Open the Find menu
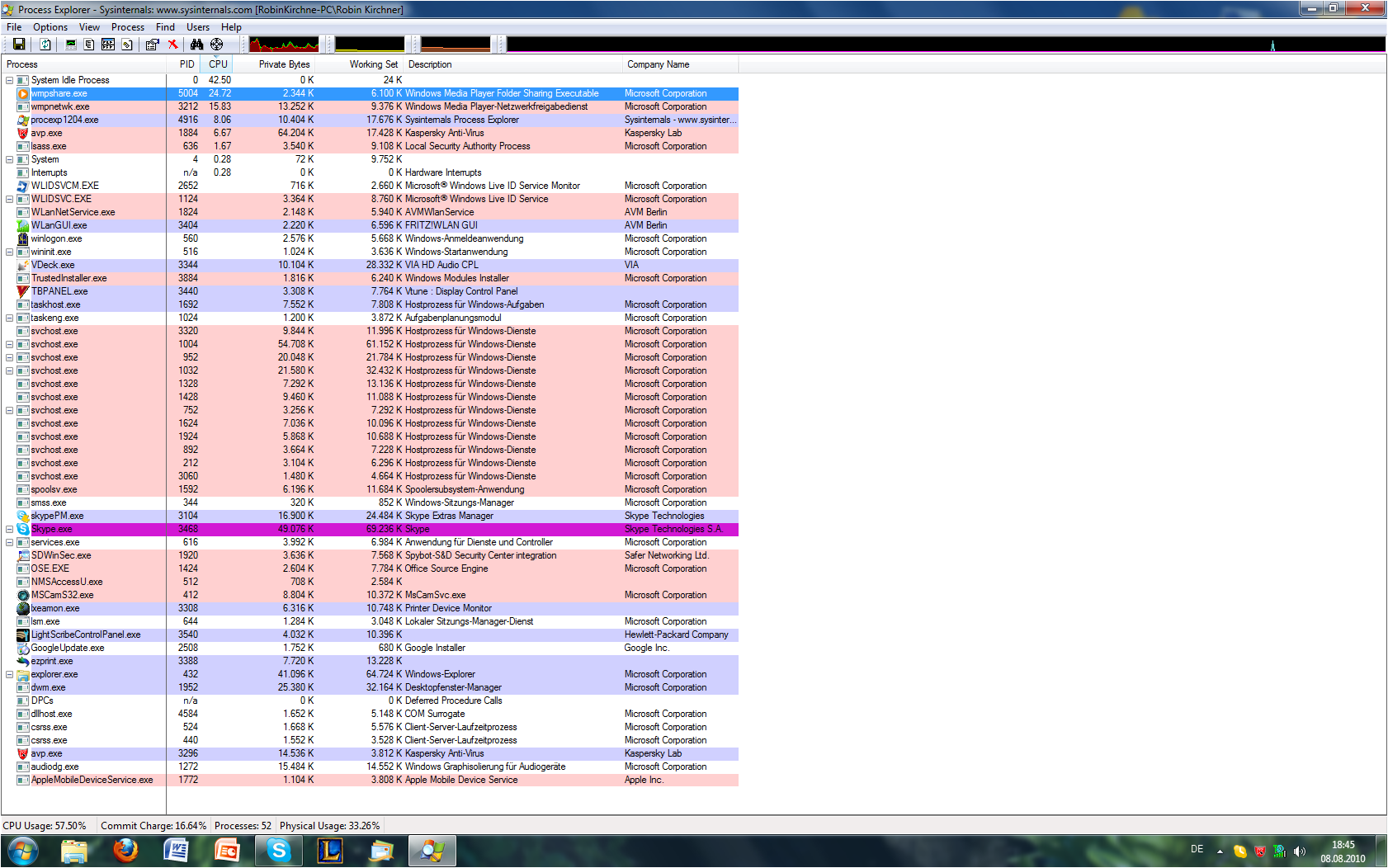The height and width of the screenshot is (868, 1388). [165, 27]
